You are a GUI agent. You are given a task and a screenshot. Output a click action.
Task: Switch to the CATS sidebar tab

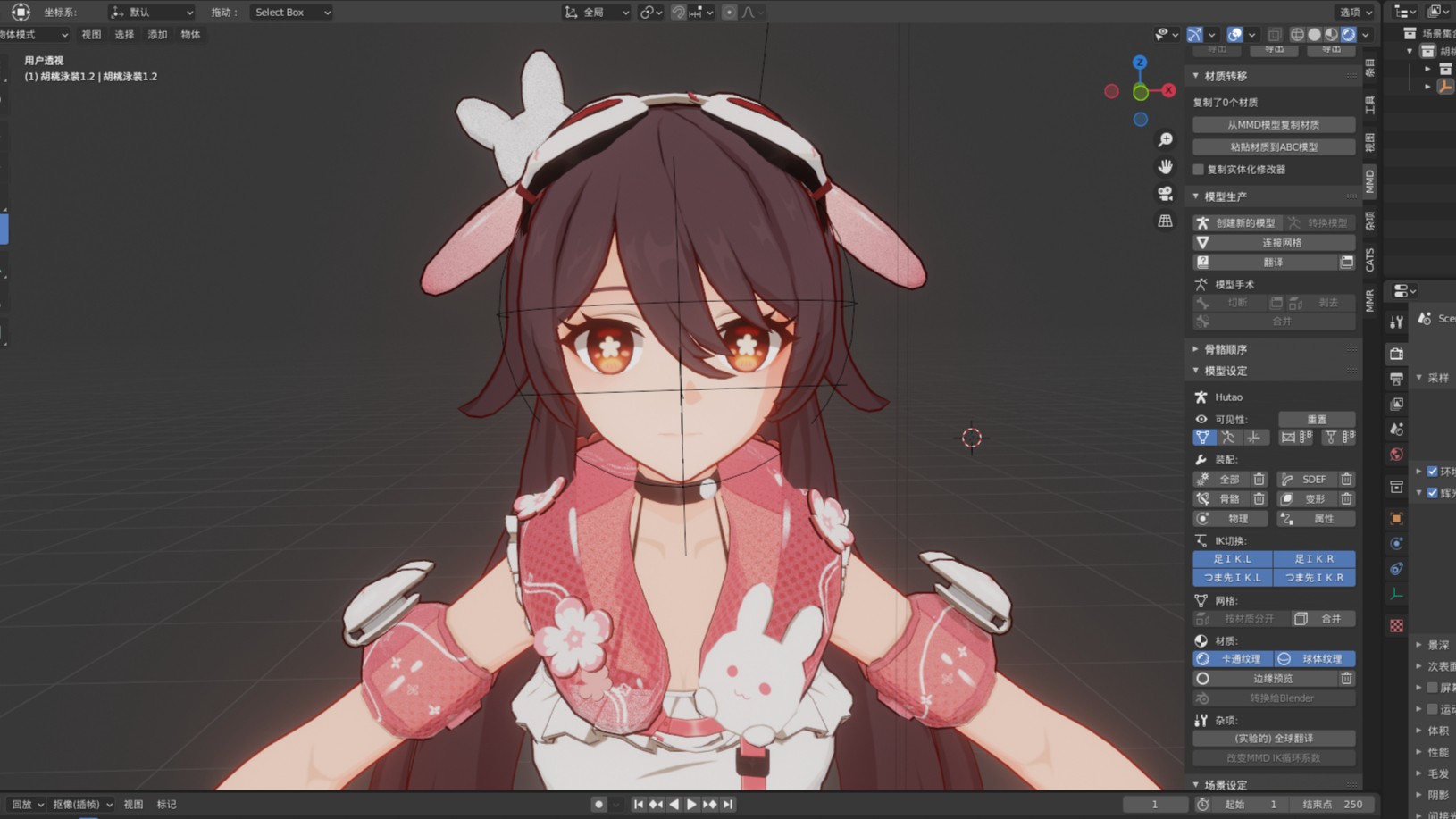coord(1370,260)
